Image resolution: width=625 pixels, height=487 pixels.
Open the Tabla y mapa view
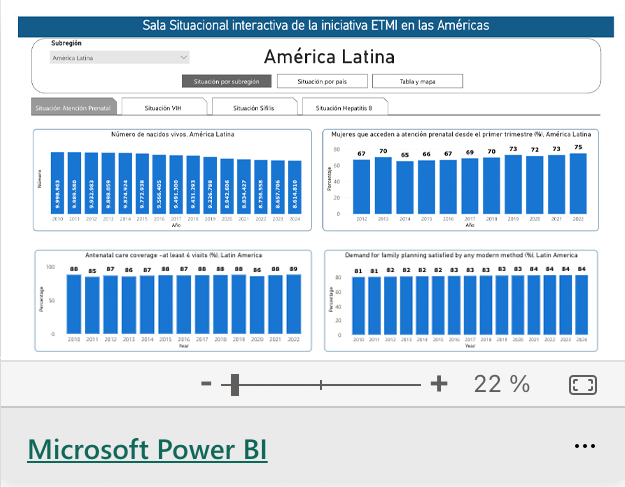pyautogui.click(x=417, y=81)
